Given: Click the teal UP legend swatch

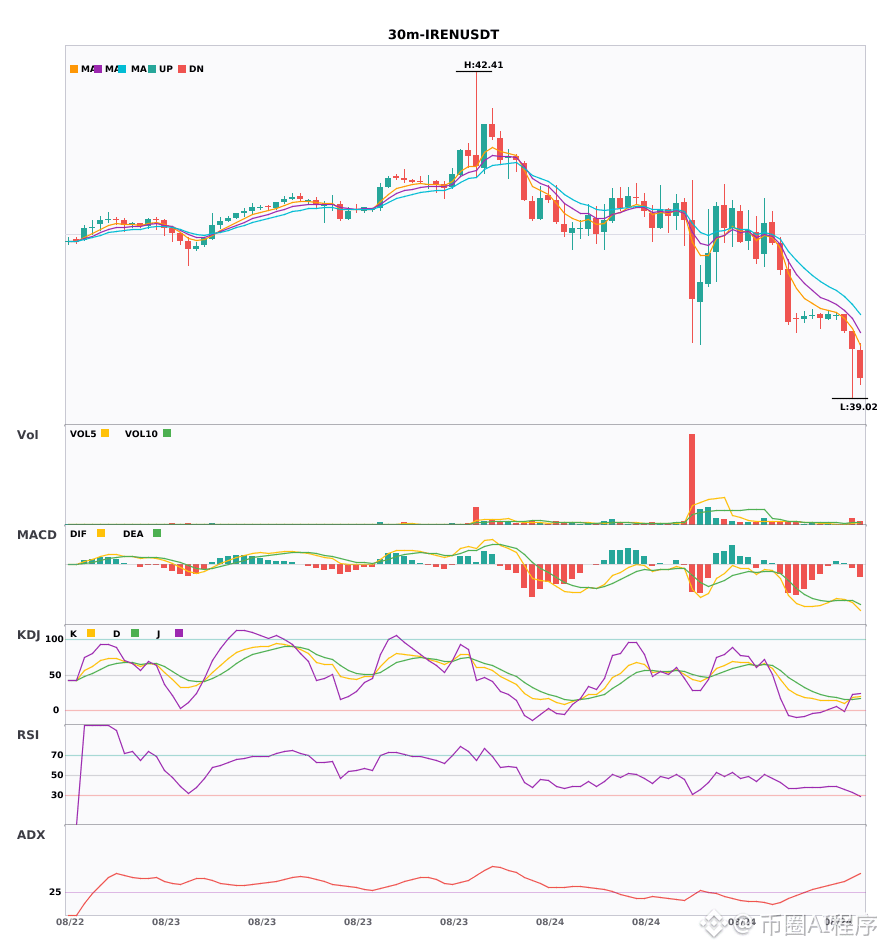Looking at the screenshot, I should pyautogui.click(x=152, y=69).
